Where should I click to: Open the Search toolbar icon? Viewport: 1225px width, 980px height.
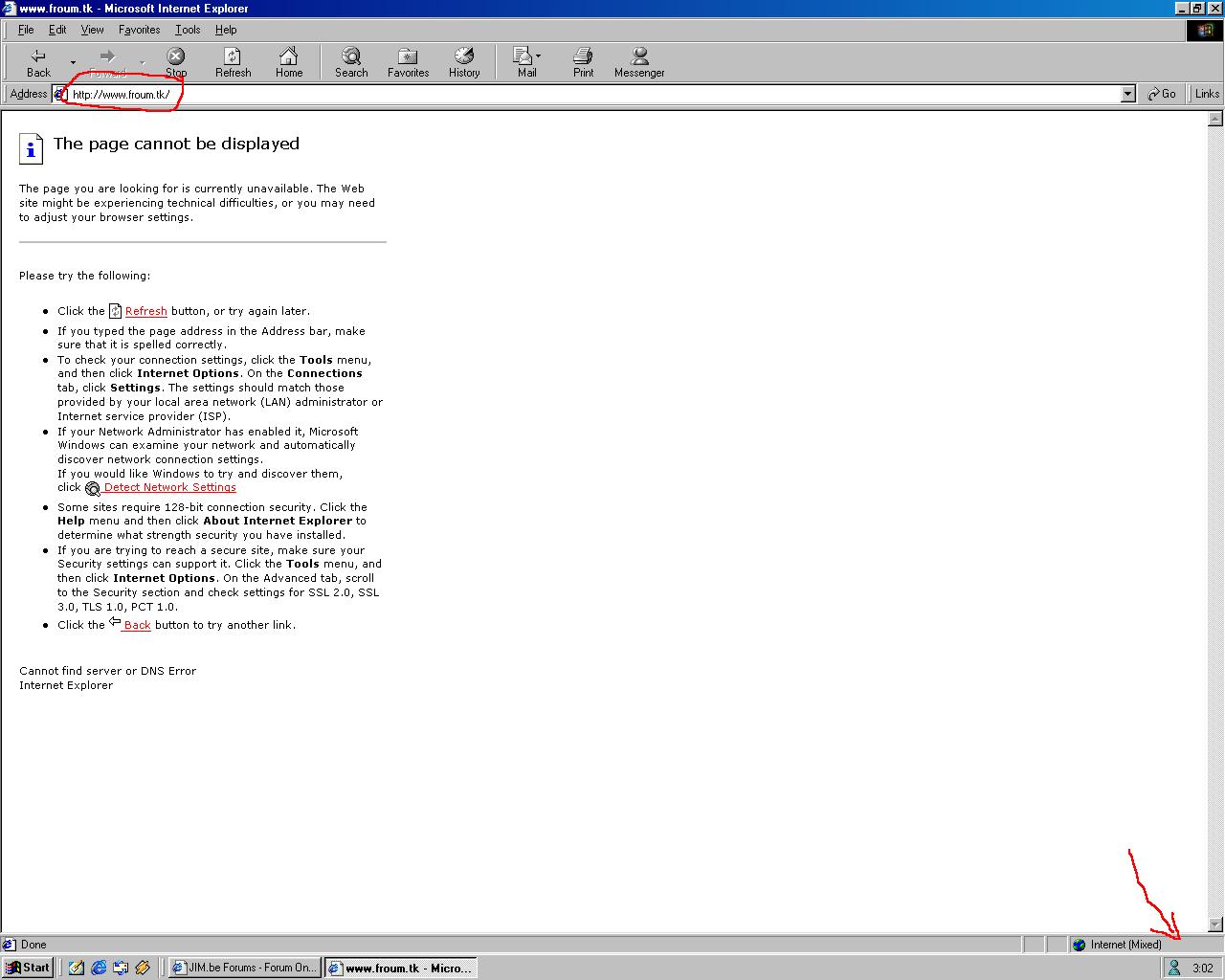[351, 62]
